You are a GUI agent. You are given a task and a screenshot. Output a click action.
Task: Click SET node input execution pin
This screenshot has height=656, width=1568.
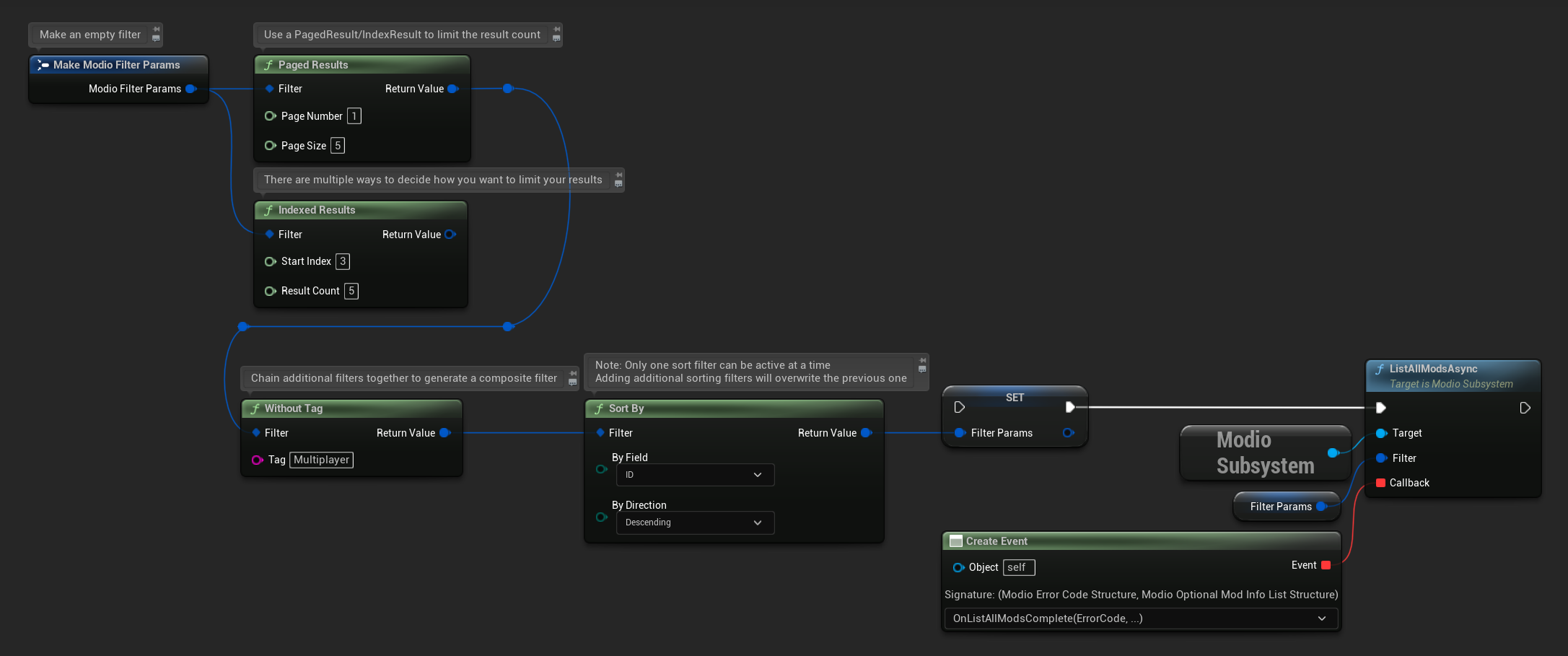959,407
